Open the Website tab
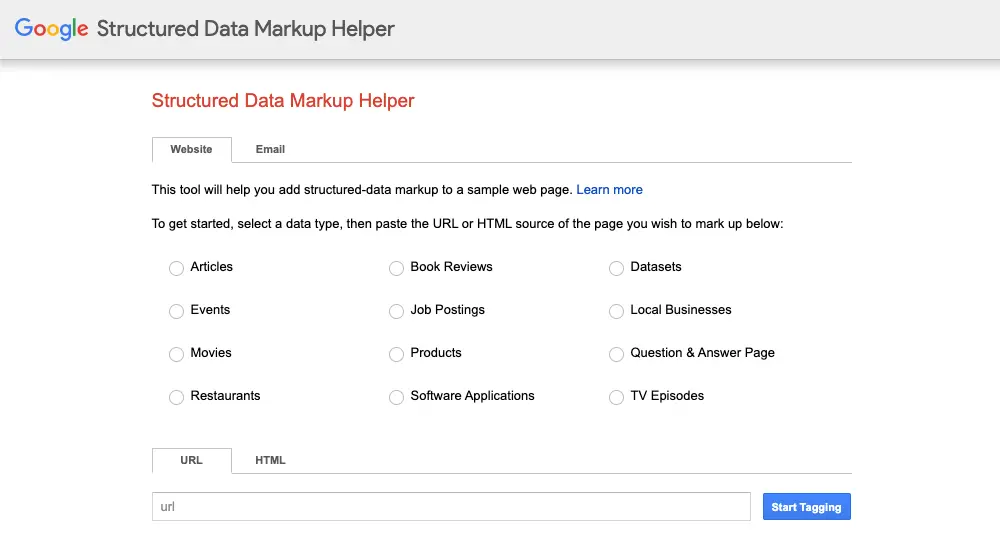Image resolution: width=1000 pixels, height=560 pixels. (x=191, y=149)
